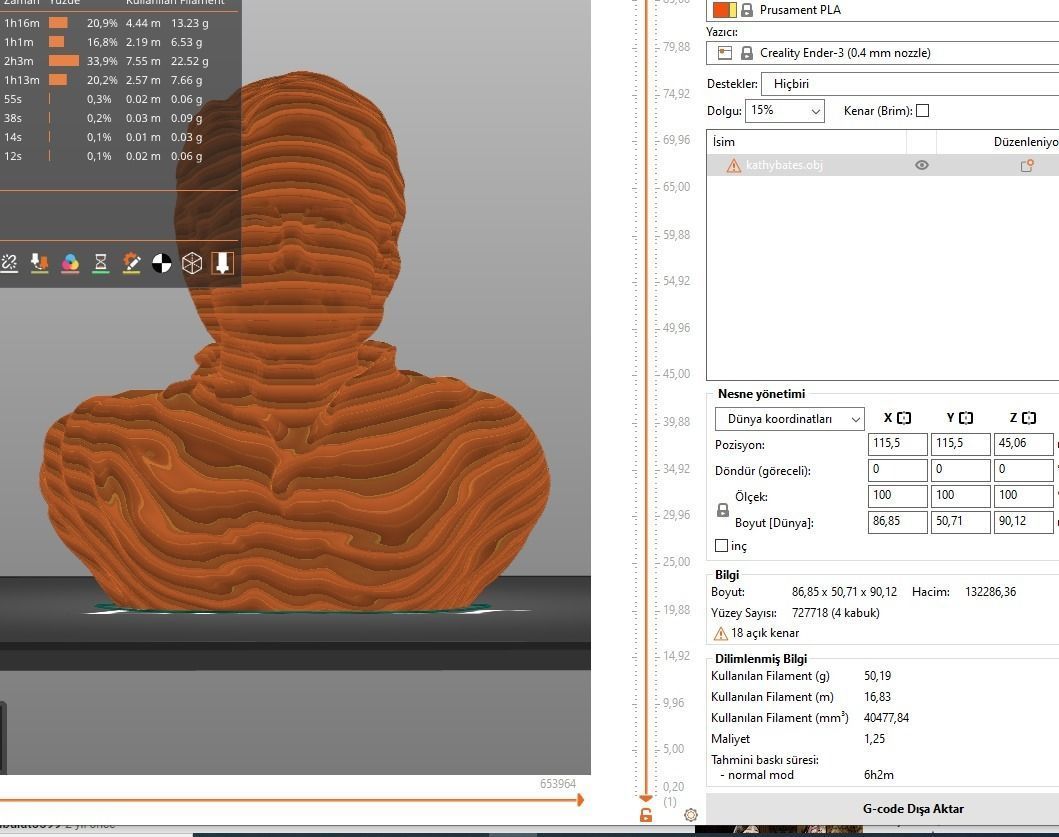1059x837 pixels.
Task: Toggle the retractions legend icon
Action: [x=9, y=263]
